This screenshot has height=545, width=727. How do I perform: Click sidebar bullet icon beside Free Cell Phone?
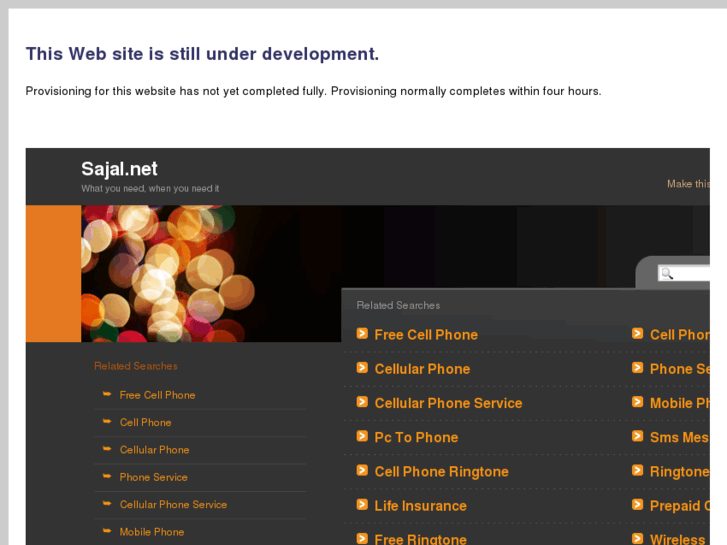[x=107, y=394]
